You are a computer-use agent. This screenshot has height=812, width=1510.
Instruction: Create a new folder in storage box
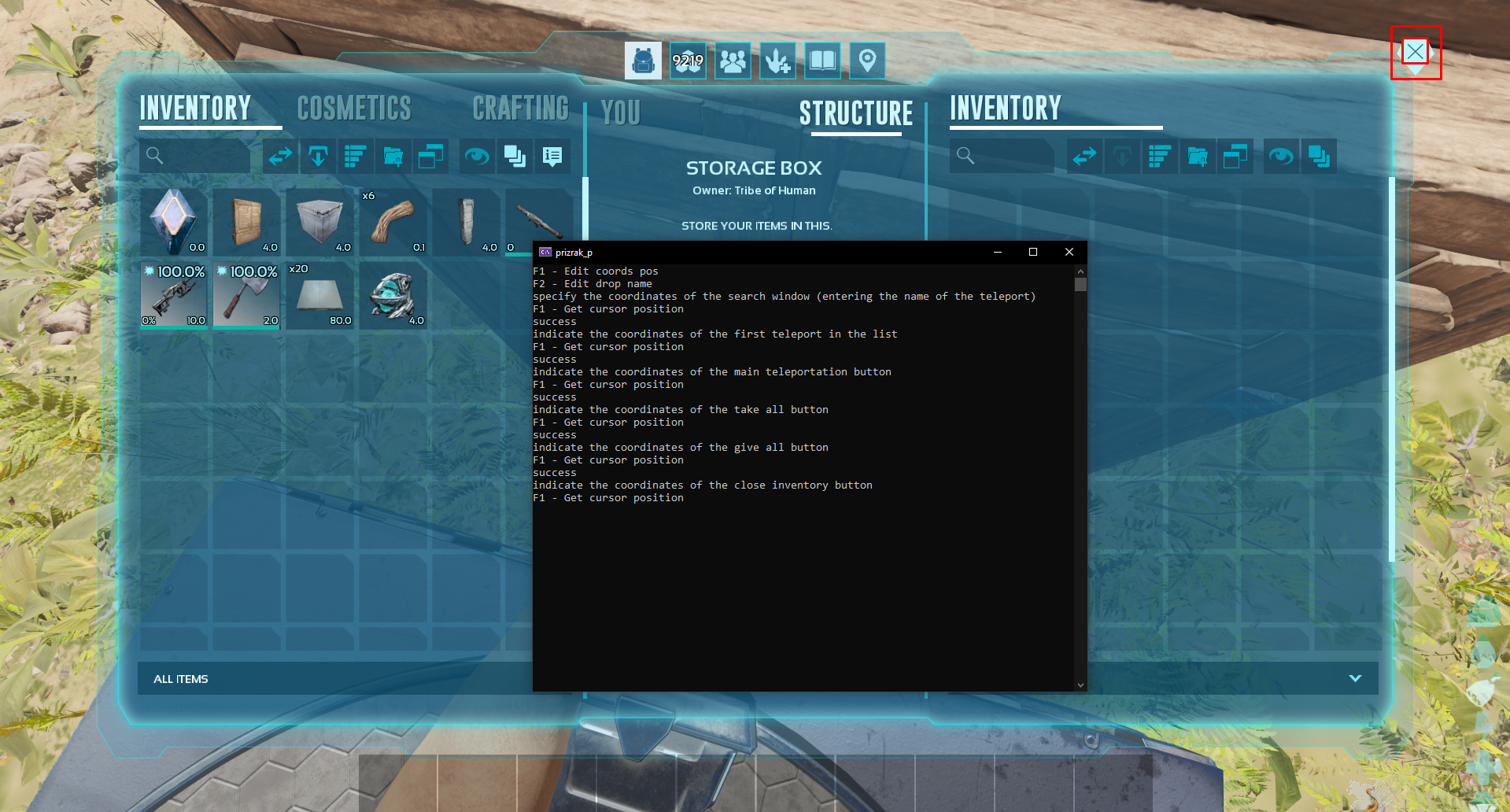point(1198,157)
